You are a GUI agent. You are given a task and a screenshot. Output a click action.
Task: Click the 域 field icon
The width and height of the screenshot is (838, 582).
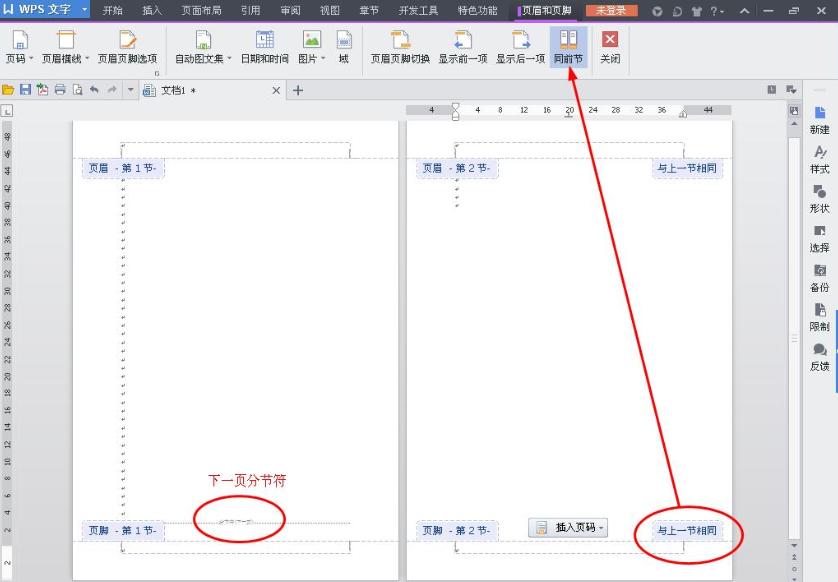[344, 41]
